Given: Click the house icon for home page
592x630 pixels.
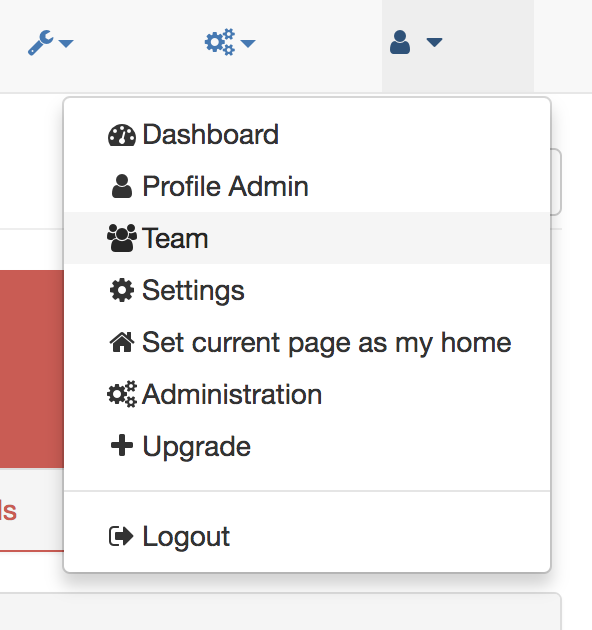Looking at the screenshot, I should 122,342.
